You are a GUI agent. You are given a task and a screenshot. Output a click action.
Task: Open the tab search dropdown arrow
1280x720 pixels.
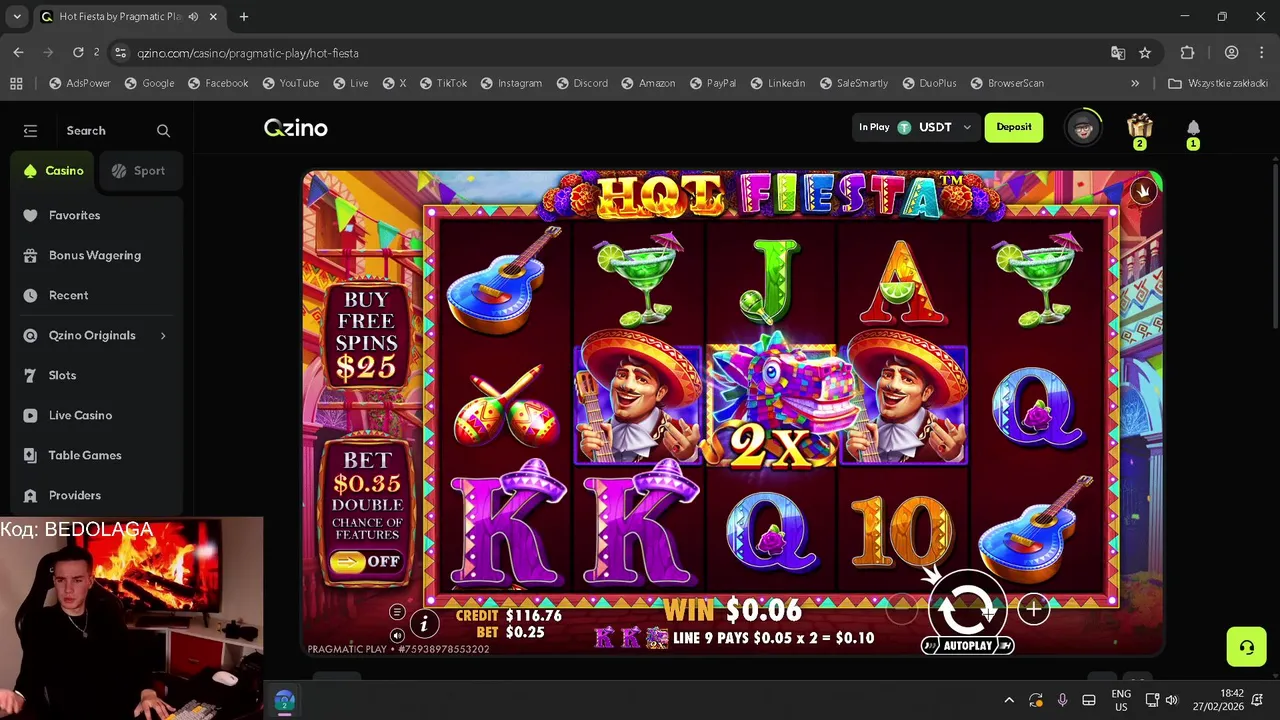pyautogui.click(x=17, y=17)
